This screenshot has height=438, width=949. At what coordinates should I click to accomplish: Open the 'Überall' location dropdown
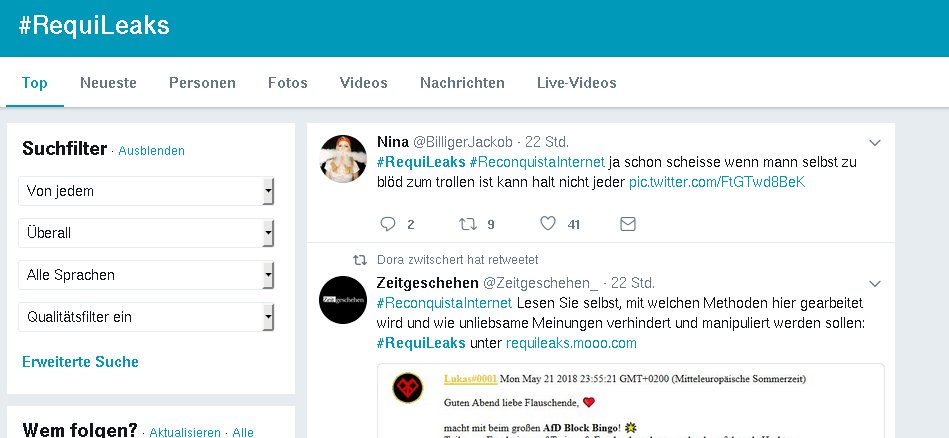pos(146,233)
